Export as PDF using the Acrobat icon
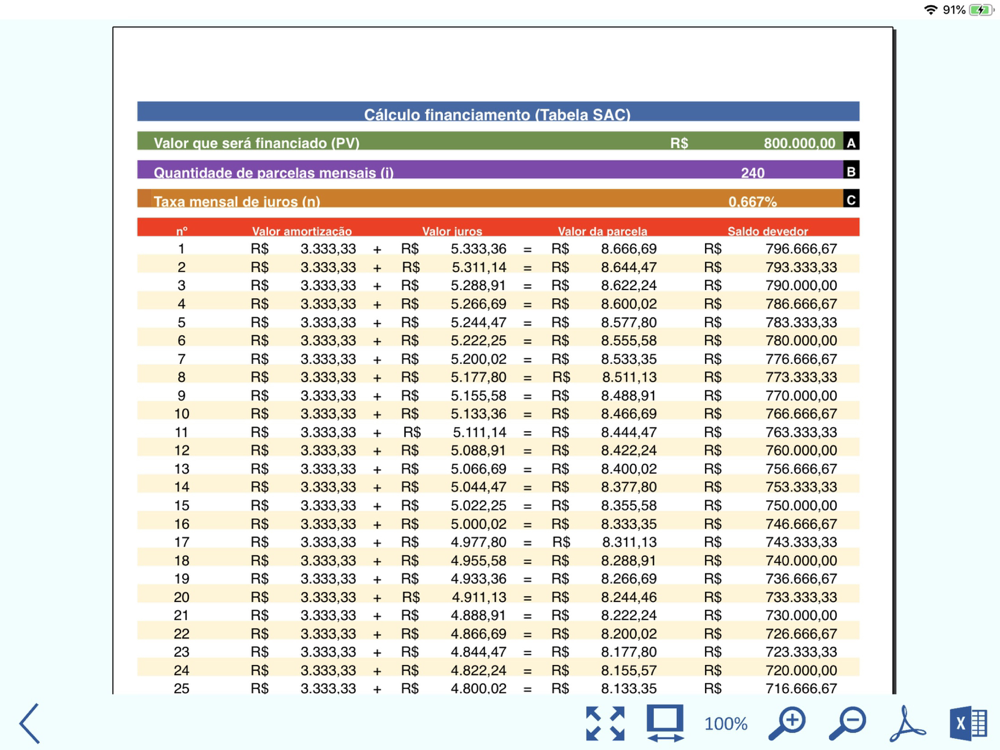This screenshot has height=750, width=1000. [x=907, y=723]
